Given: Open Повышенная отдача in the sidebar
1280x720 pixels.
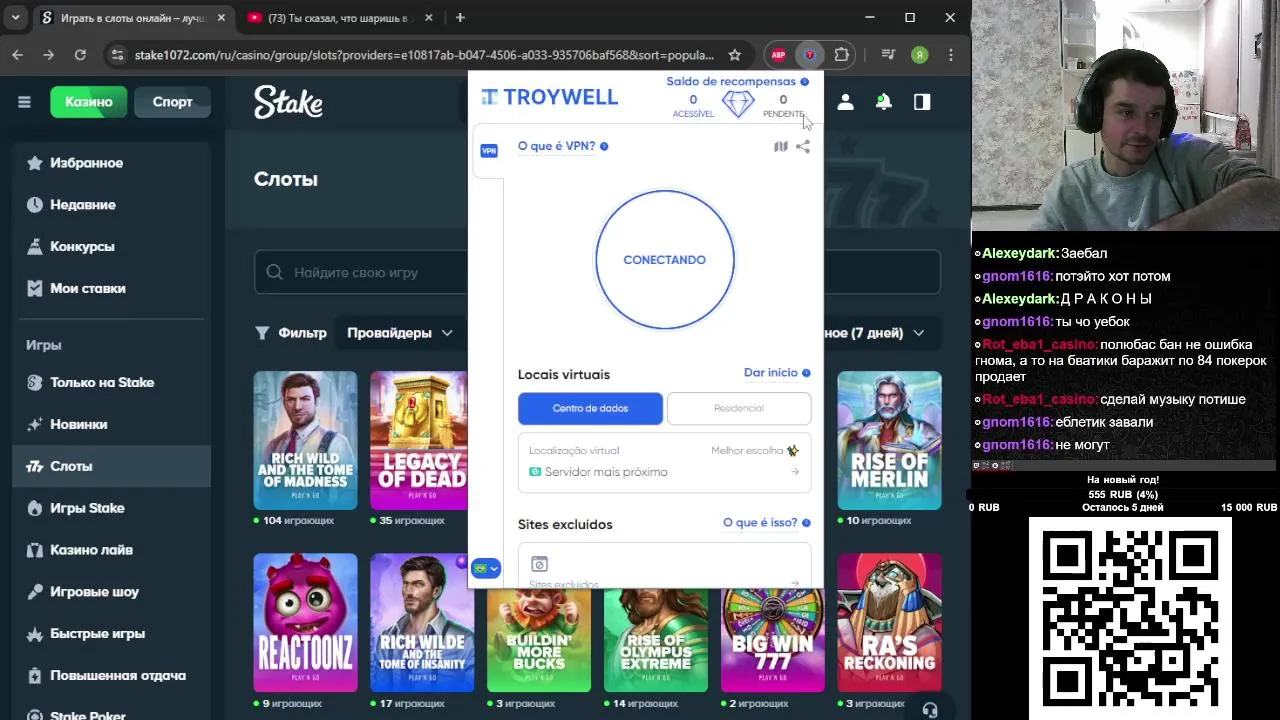Looking at the screenshot, I should pos(110,676).
